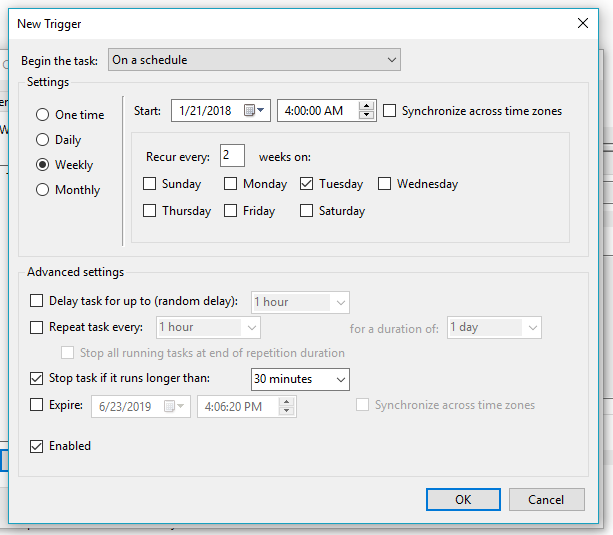Enable Synchronize across time zones for Start
Screen dimensions: 613x535
click(390, 111)
